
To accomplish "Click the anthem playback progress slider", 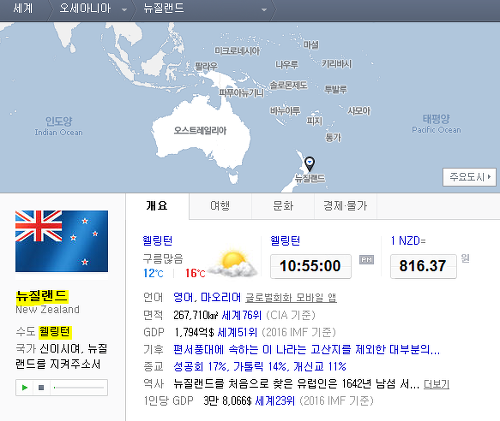I will [79, 387].
